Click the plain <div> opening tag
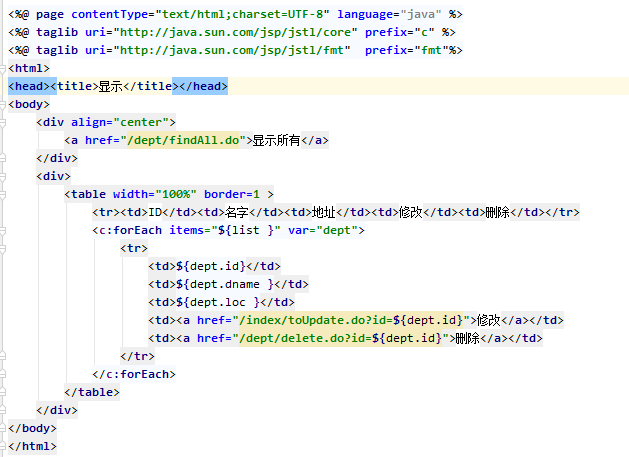This screenshot has height=457, width=629. click(53, 177)
